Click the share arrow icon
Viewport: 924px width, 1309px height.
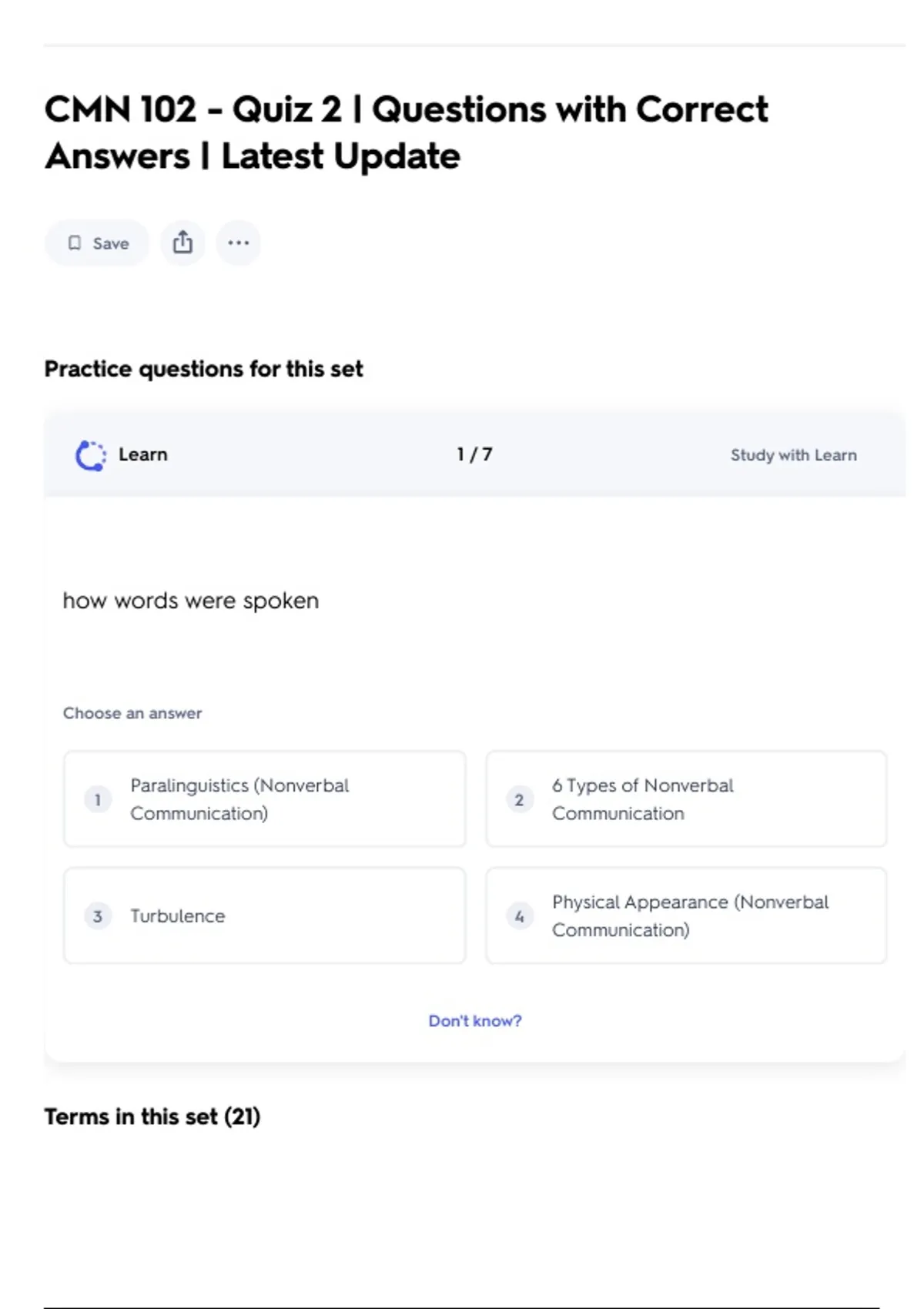click(182, 243)
